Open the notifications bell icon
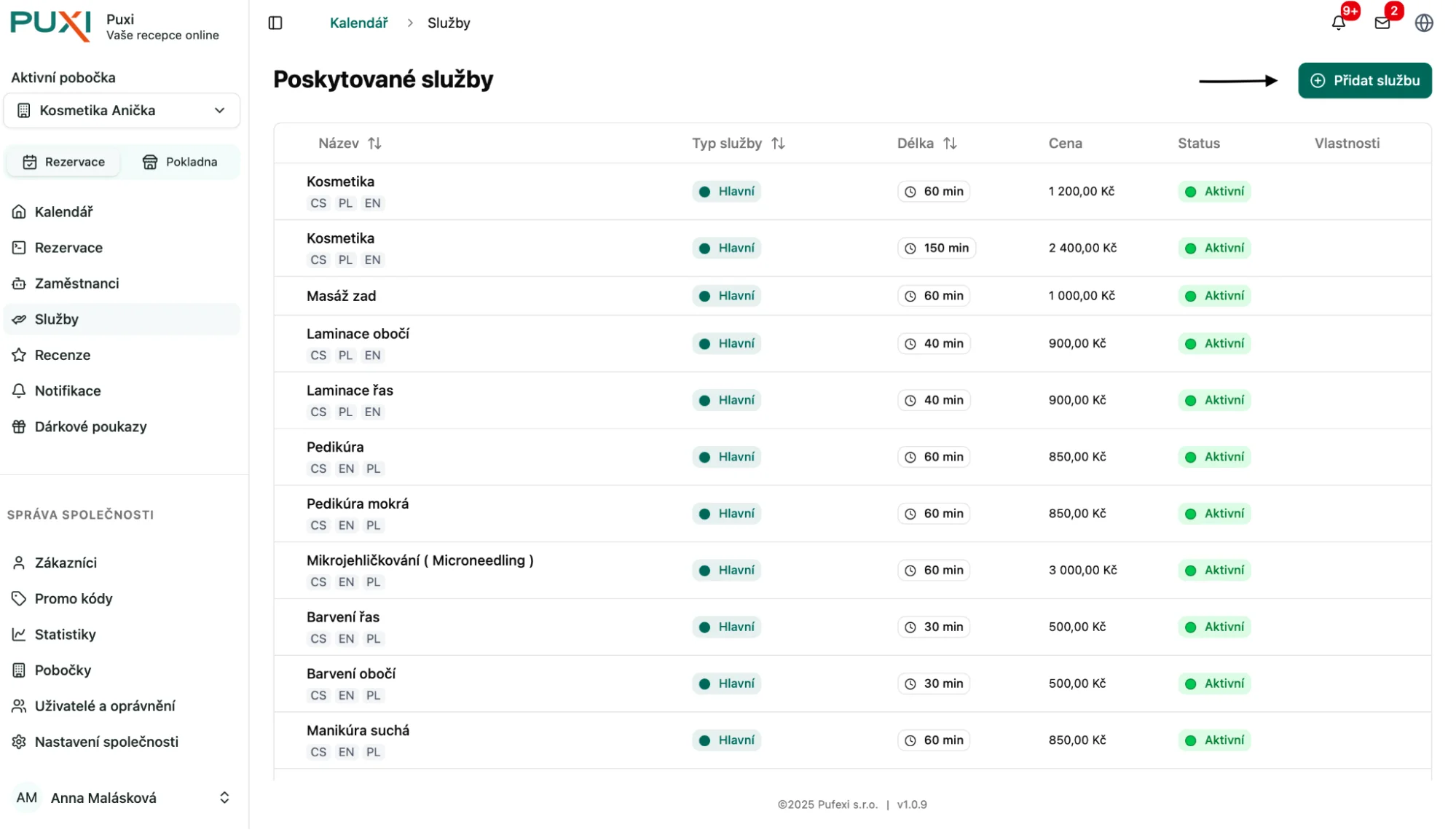 [1338, 23]
